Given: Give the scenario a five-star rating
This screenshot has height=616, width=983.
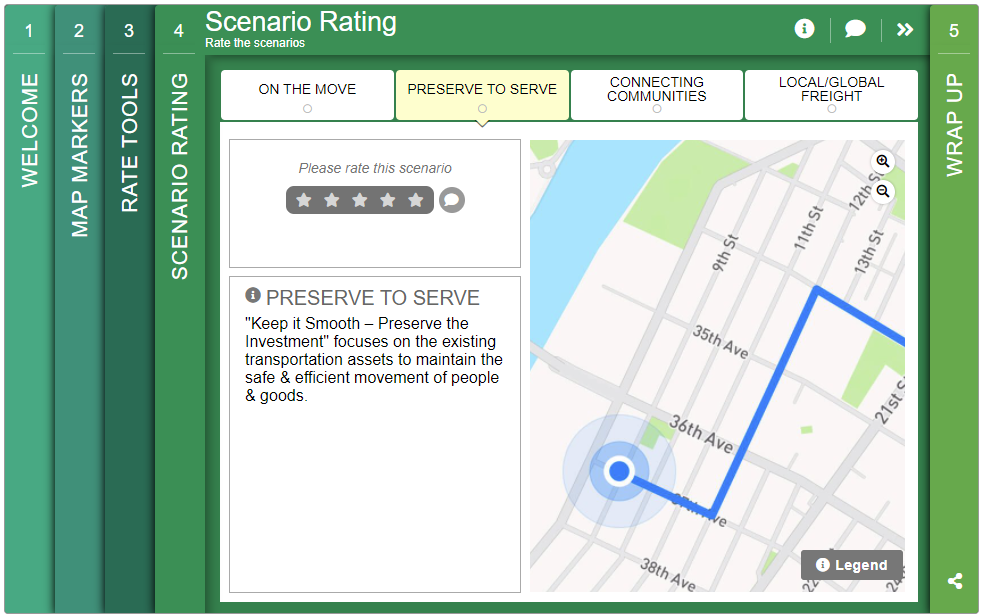Looking at the screenshot, I should [416, 200].
